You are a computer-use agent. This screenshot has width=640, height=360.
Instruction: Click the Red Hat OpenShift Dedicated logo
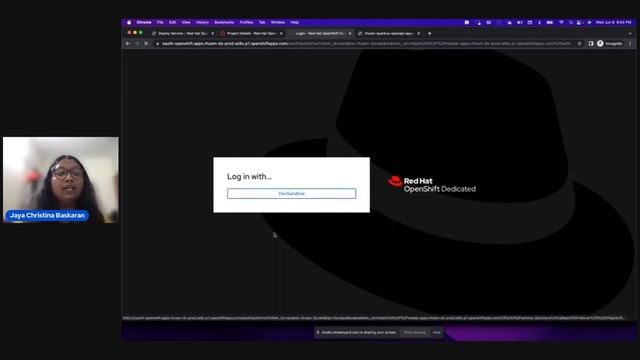tap(432, 184)
